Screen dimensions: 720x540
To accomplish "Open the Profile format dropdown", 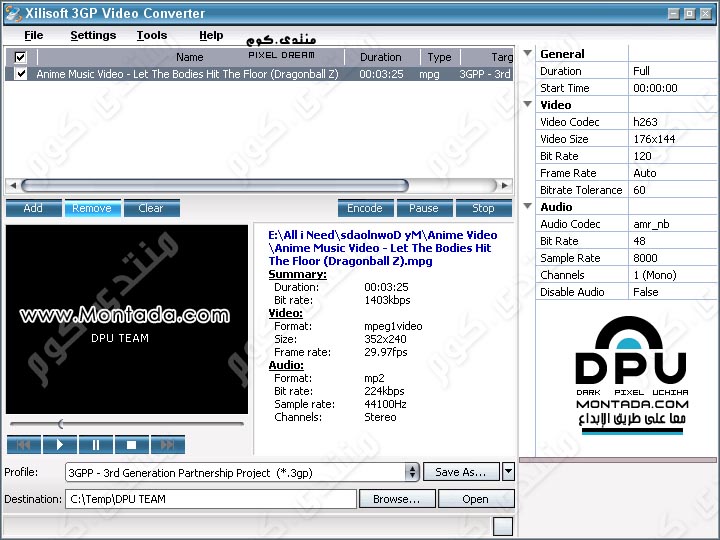I will click(412, 472).
